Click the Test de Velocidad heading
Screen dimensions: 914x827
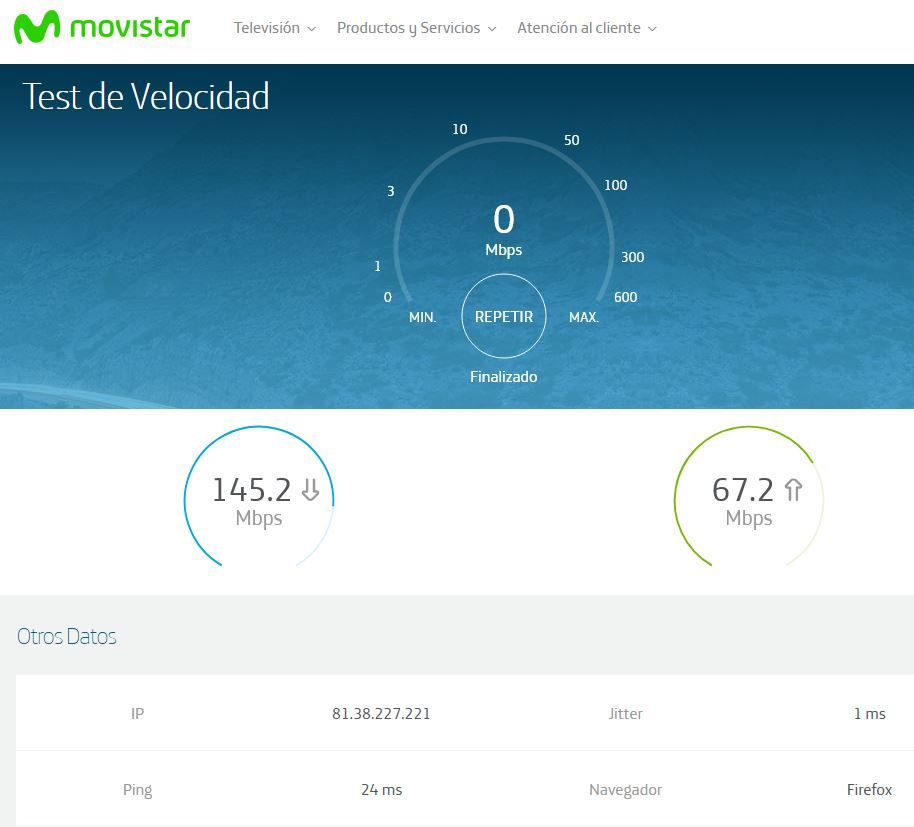coord(146,97)
